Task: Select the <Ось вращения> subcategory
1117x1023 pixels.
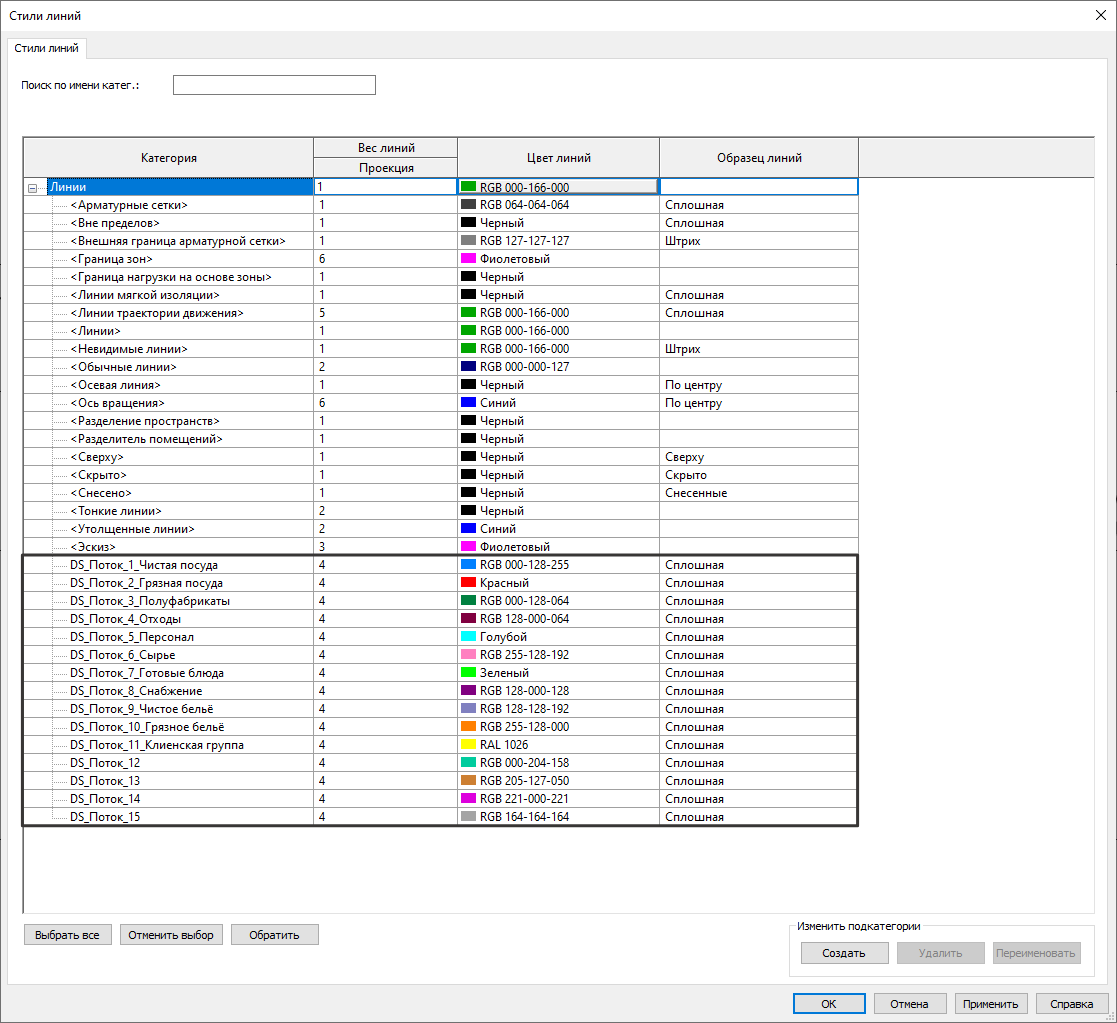Action: [116, 403]
